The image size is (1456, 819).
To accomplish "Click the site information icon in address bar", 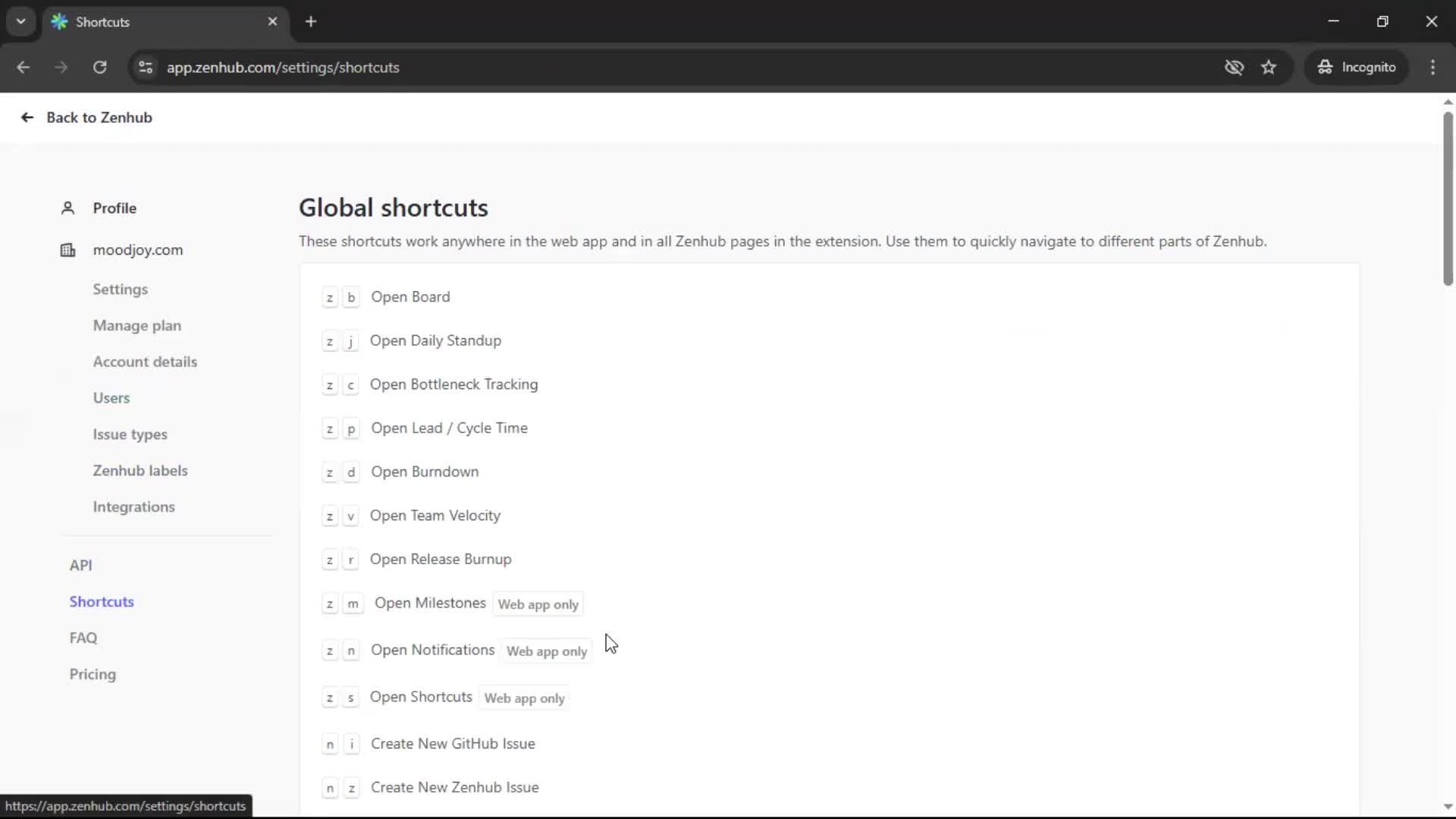I will click(145, 67).
